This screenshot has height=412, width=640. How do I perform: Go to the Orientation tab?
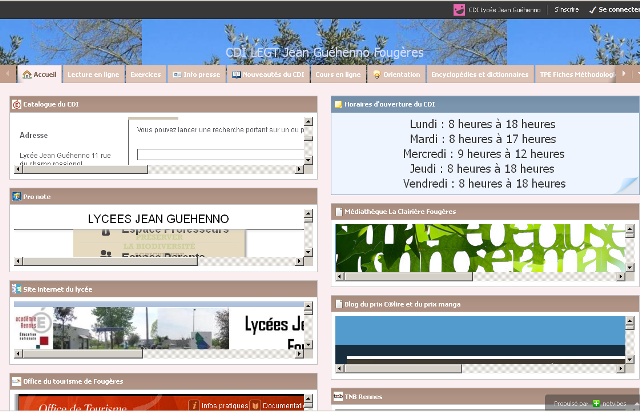(397, 74)
